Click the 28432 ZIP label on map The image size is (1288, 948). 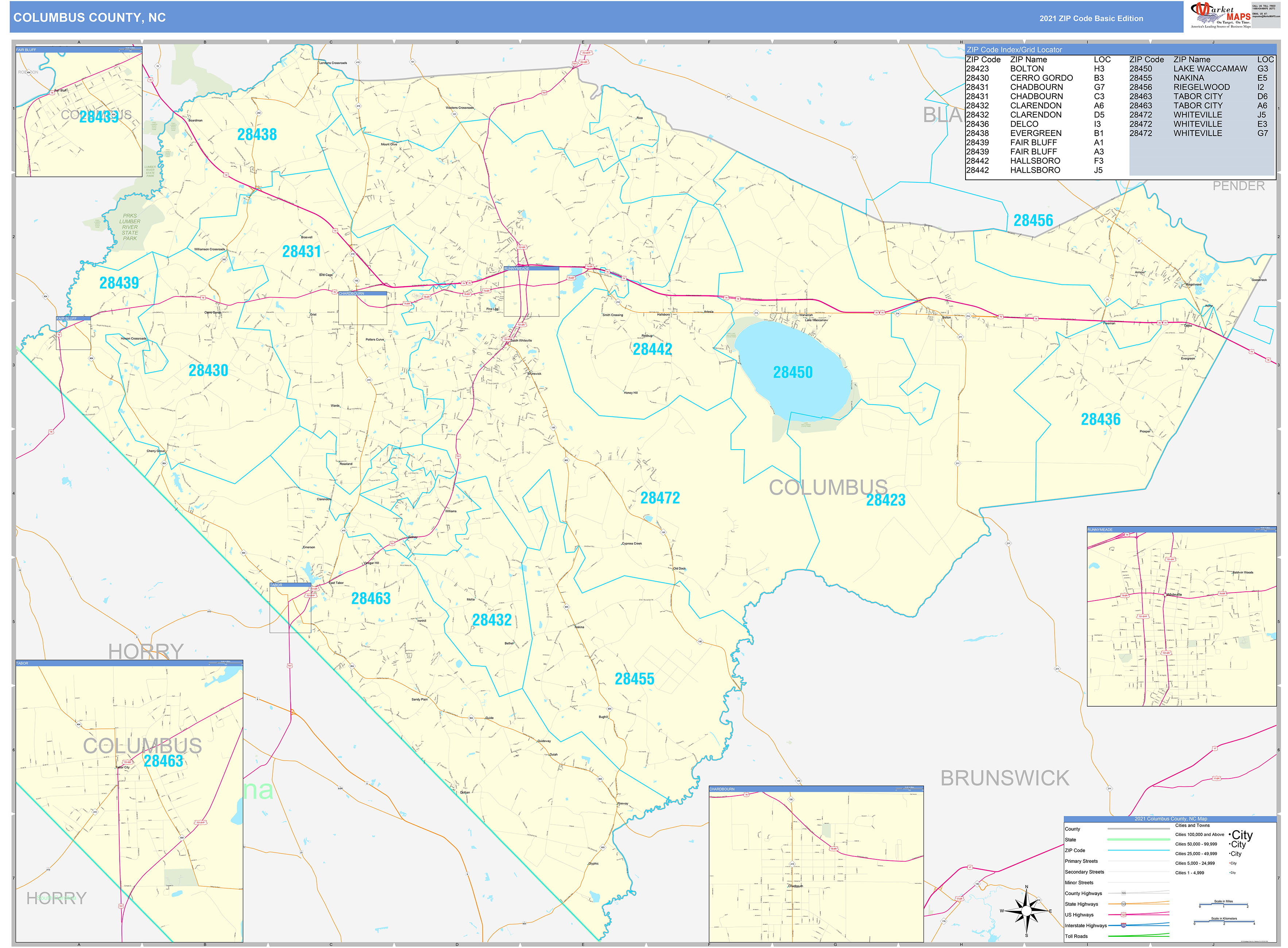(492, 620)
